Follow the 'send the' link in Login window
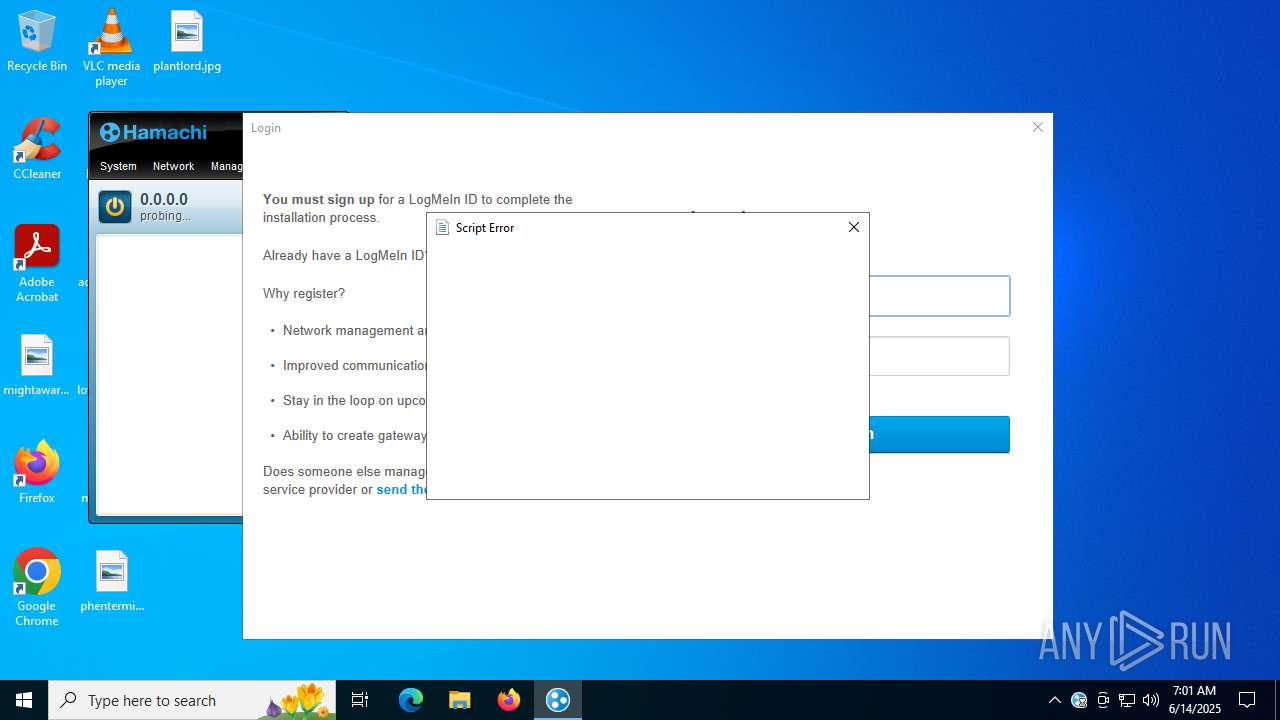This screenshot has height=720, width=1280. click(401, 489)
